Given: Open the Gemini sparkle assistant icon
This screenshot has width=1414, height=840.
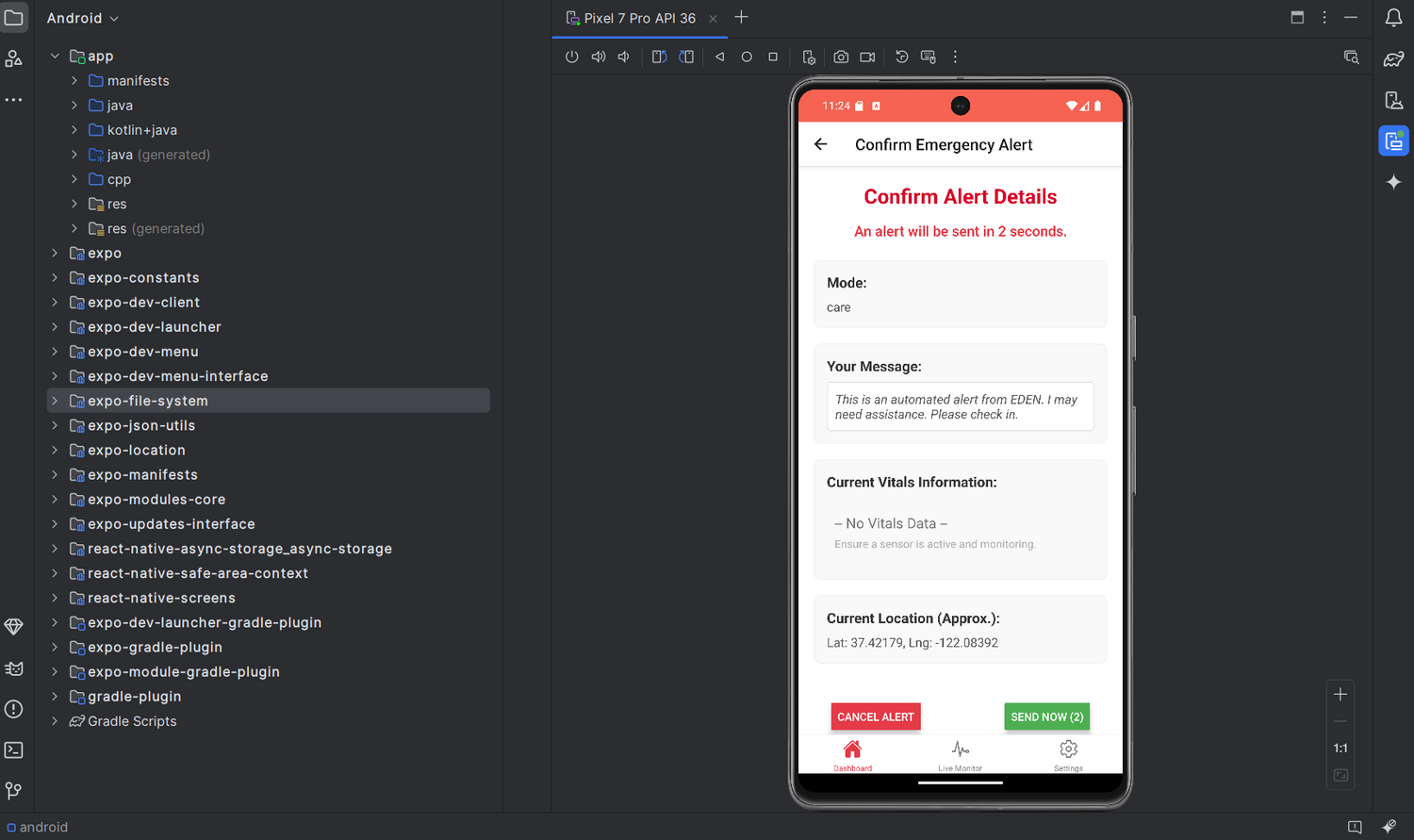Looking at the screenshot, I should point(1393,182).
